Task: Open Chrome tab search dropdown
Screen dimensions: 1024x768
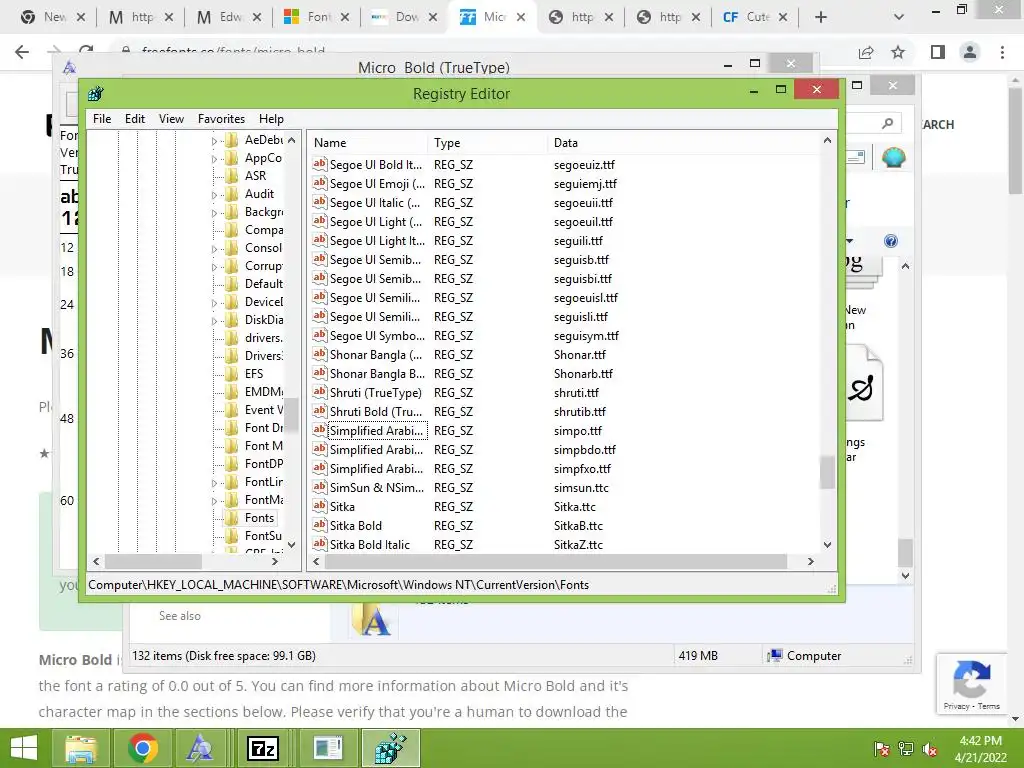Action: point(899,17)
